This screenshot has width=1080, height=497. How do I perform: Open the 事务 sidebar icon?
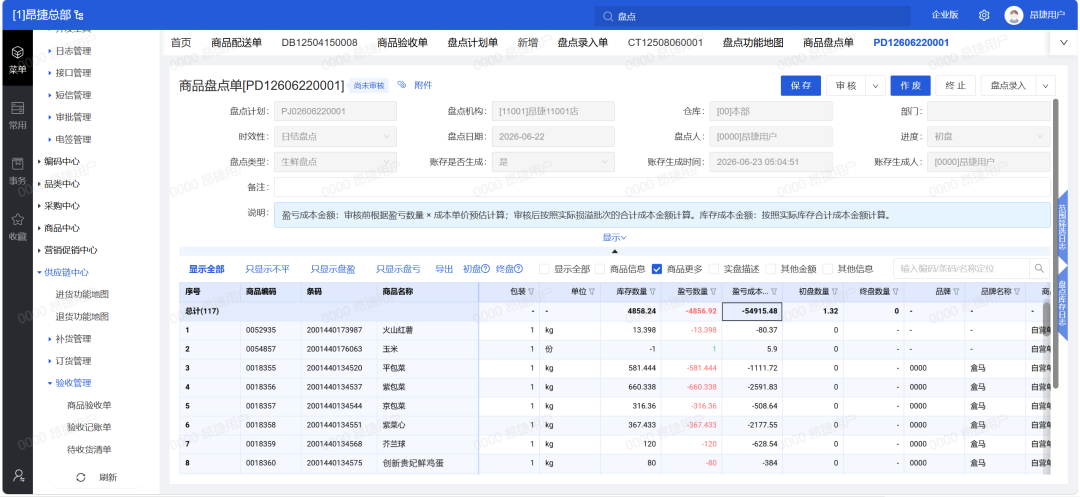tap(18, 164)
